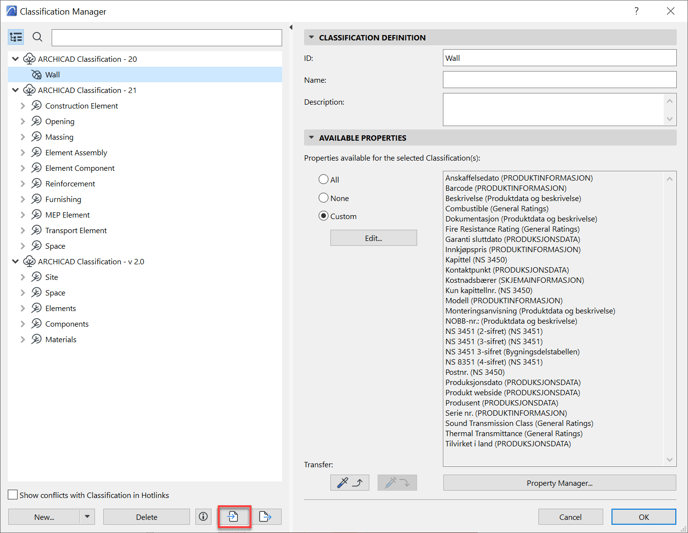The image size is (688, 533).
Task: Select Fire Resistance Rating (General Ratings) property
Action: point(512,229)
